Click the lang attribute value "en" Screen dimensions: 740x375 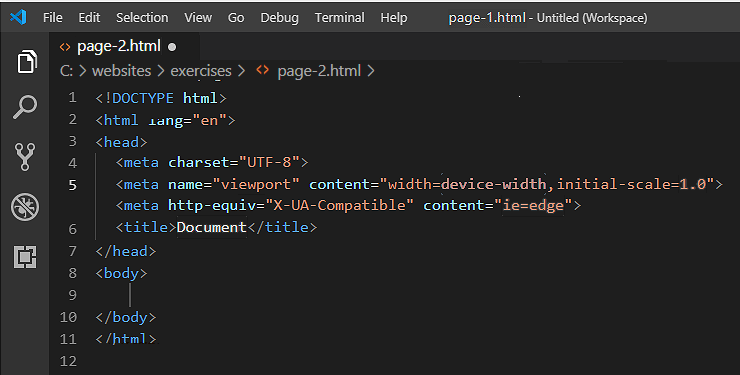point(210,120)
